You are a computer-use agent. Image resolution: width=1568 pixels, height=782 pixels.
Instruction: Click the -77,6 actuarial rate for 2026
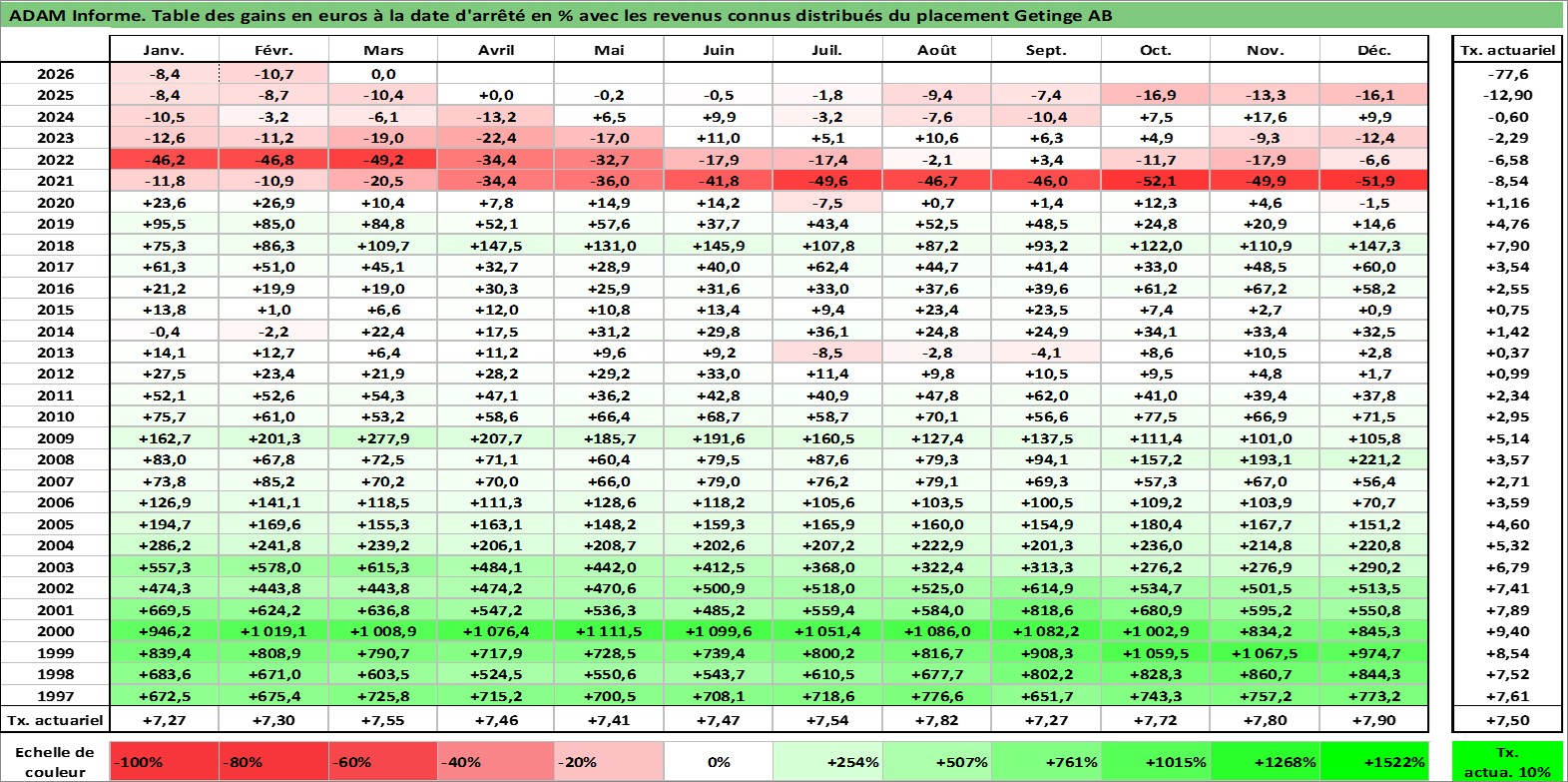point(1507,74)
